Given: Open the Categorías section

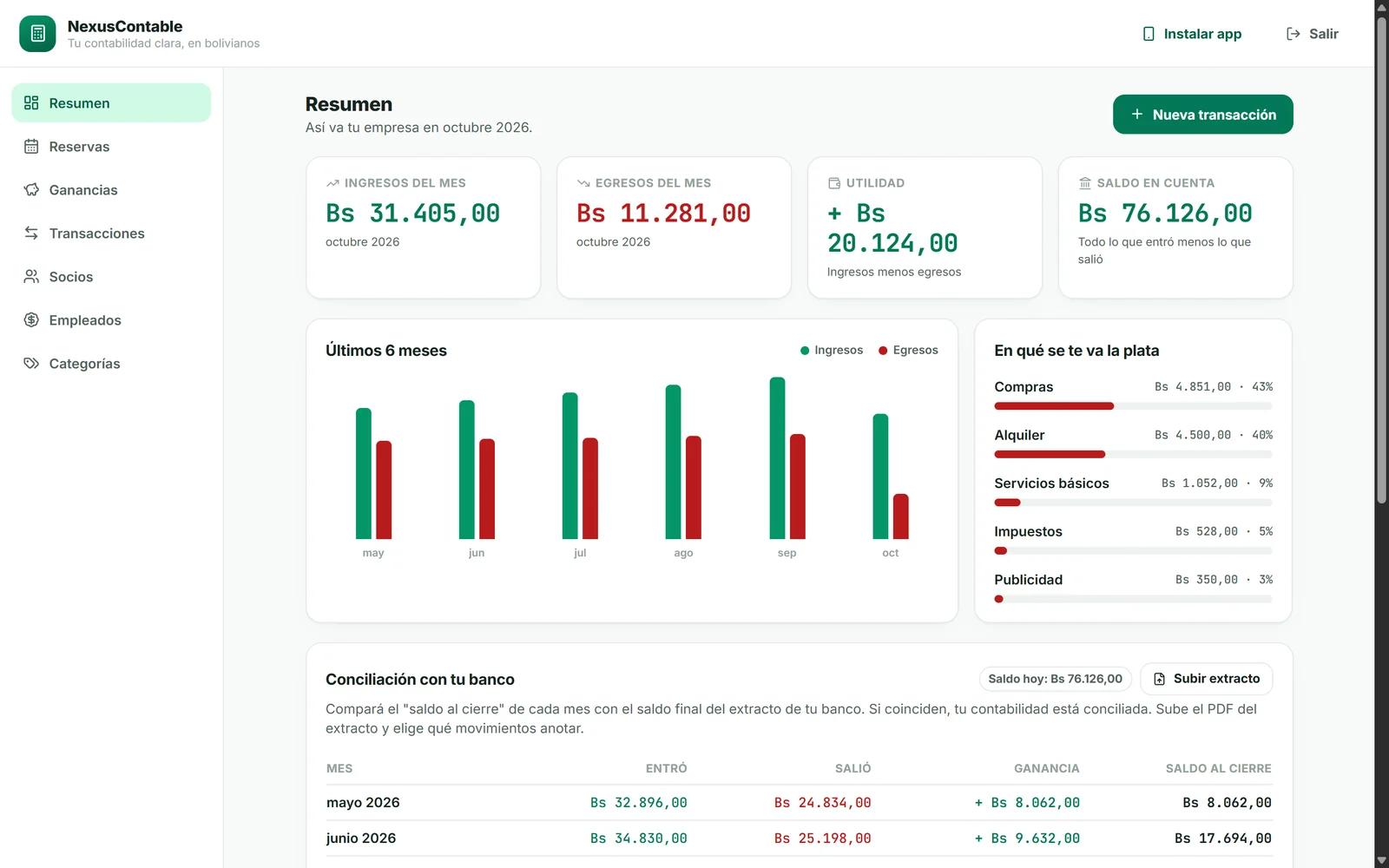Looking at the screenshot, I should (x=111, y=363).
